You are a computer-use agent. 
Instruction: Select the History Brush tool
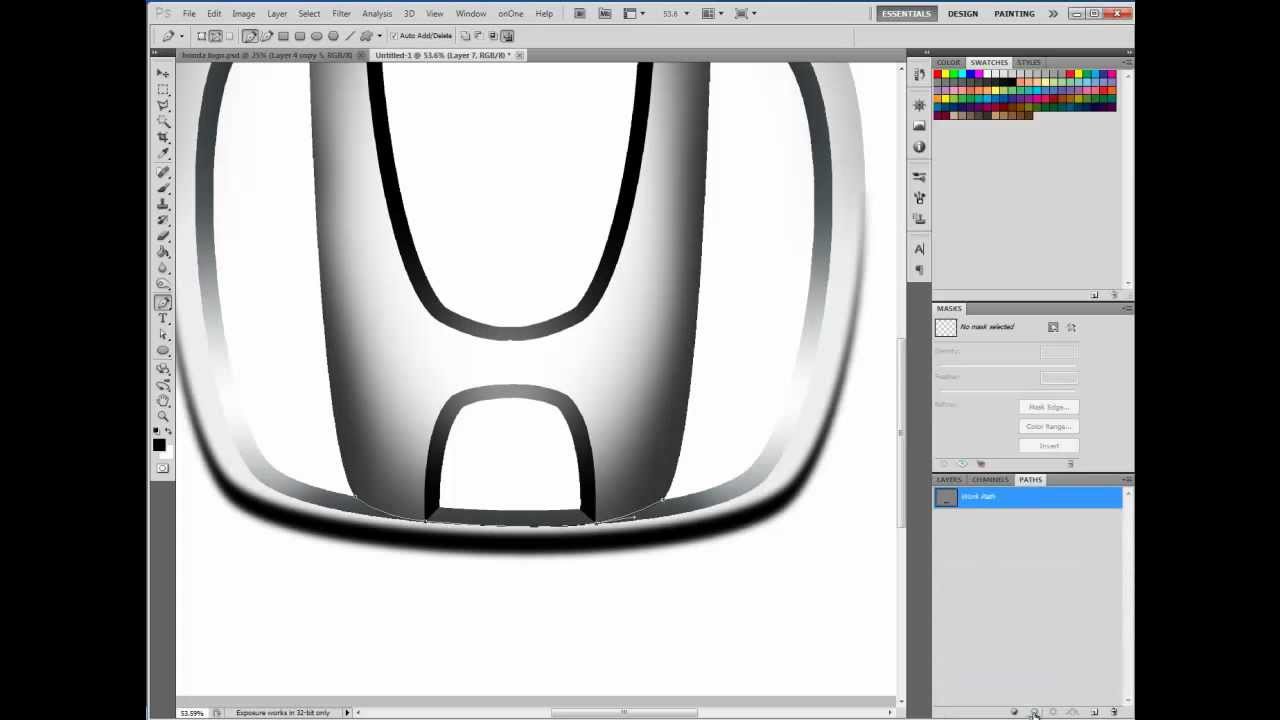163,220
